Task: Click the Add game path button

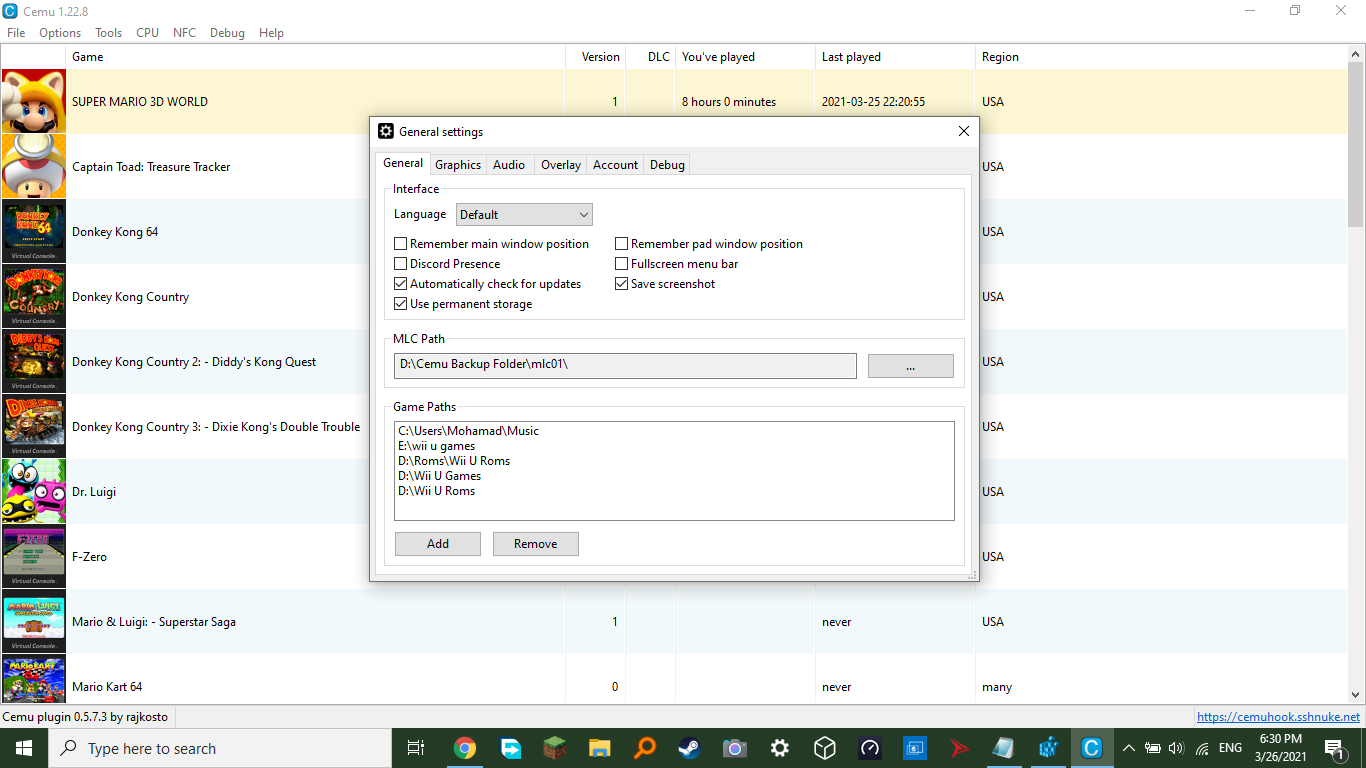Action: [x=438, y=544]
